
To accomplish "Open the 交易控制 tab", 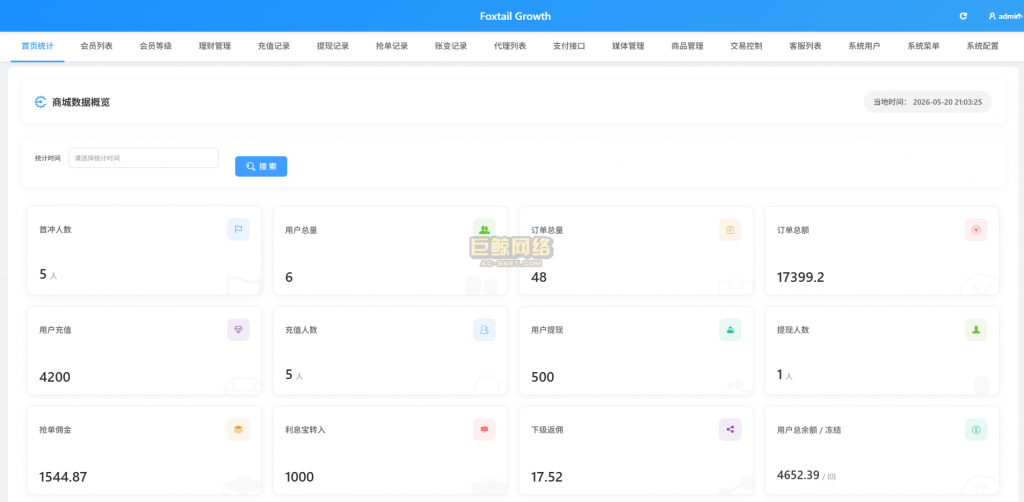I will pos(746,46).
